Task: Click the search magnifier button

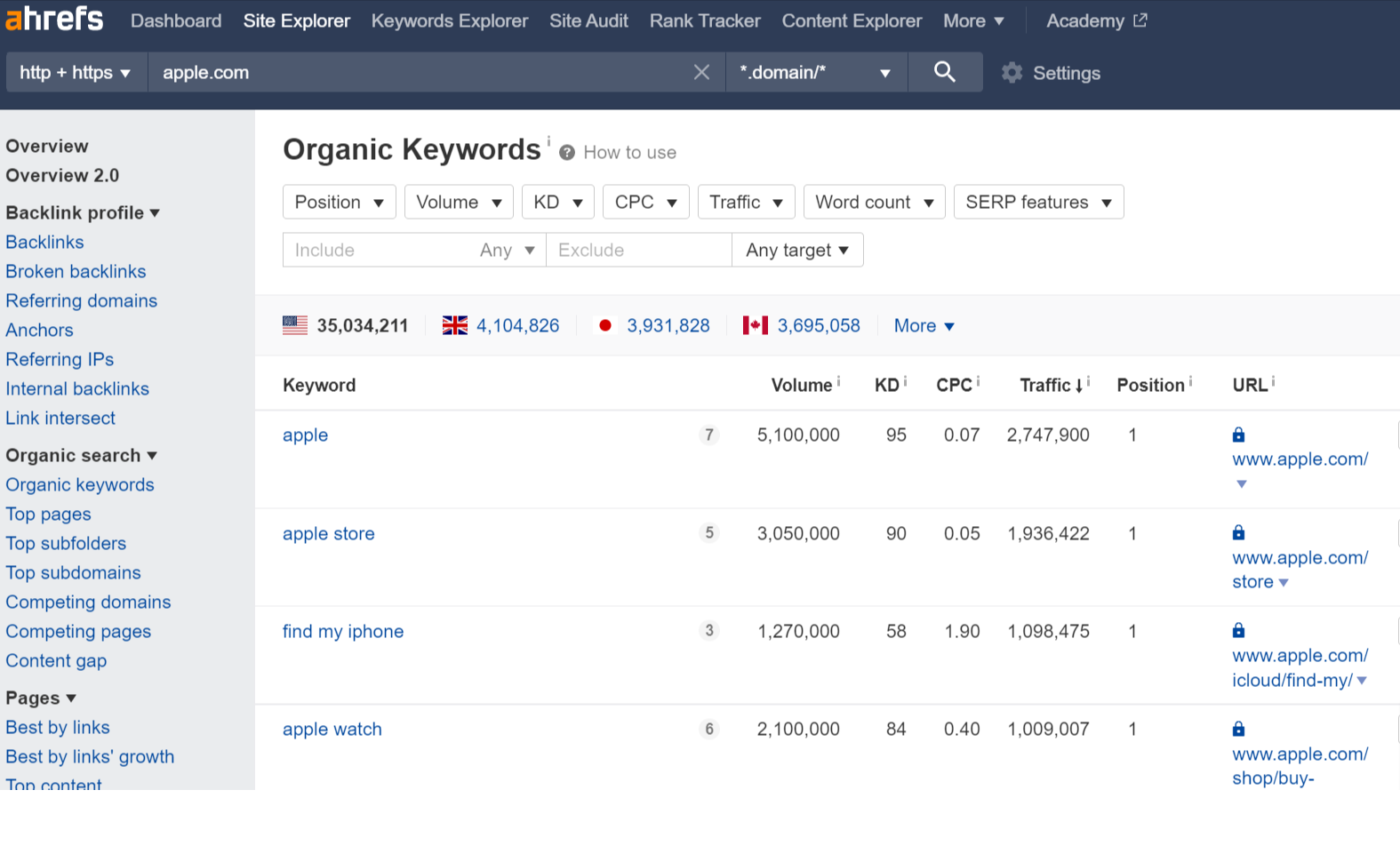Action: (945, 72)
